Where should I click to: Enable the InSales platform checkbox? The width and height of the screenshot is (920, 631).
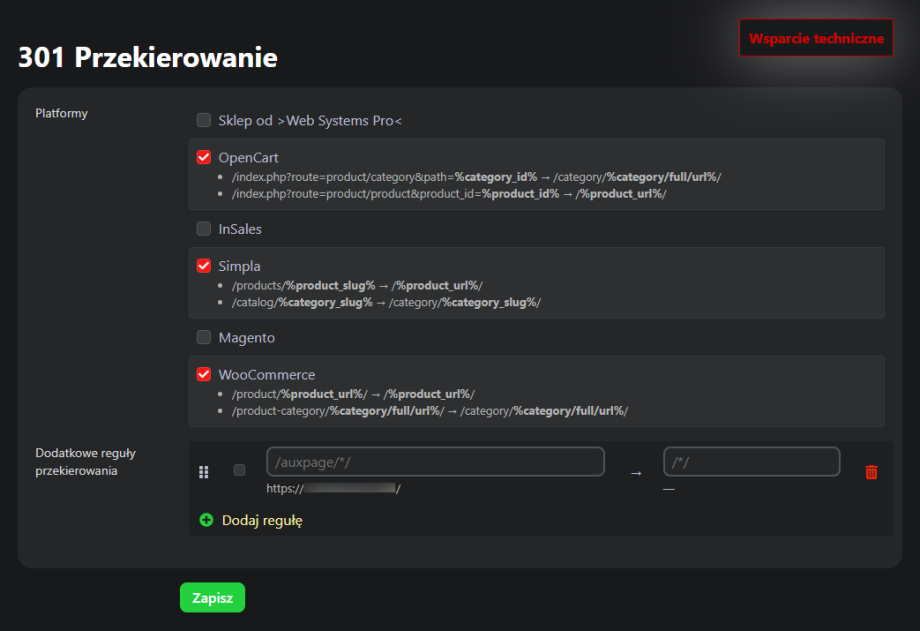204,229
